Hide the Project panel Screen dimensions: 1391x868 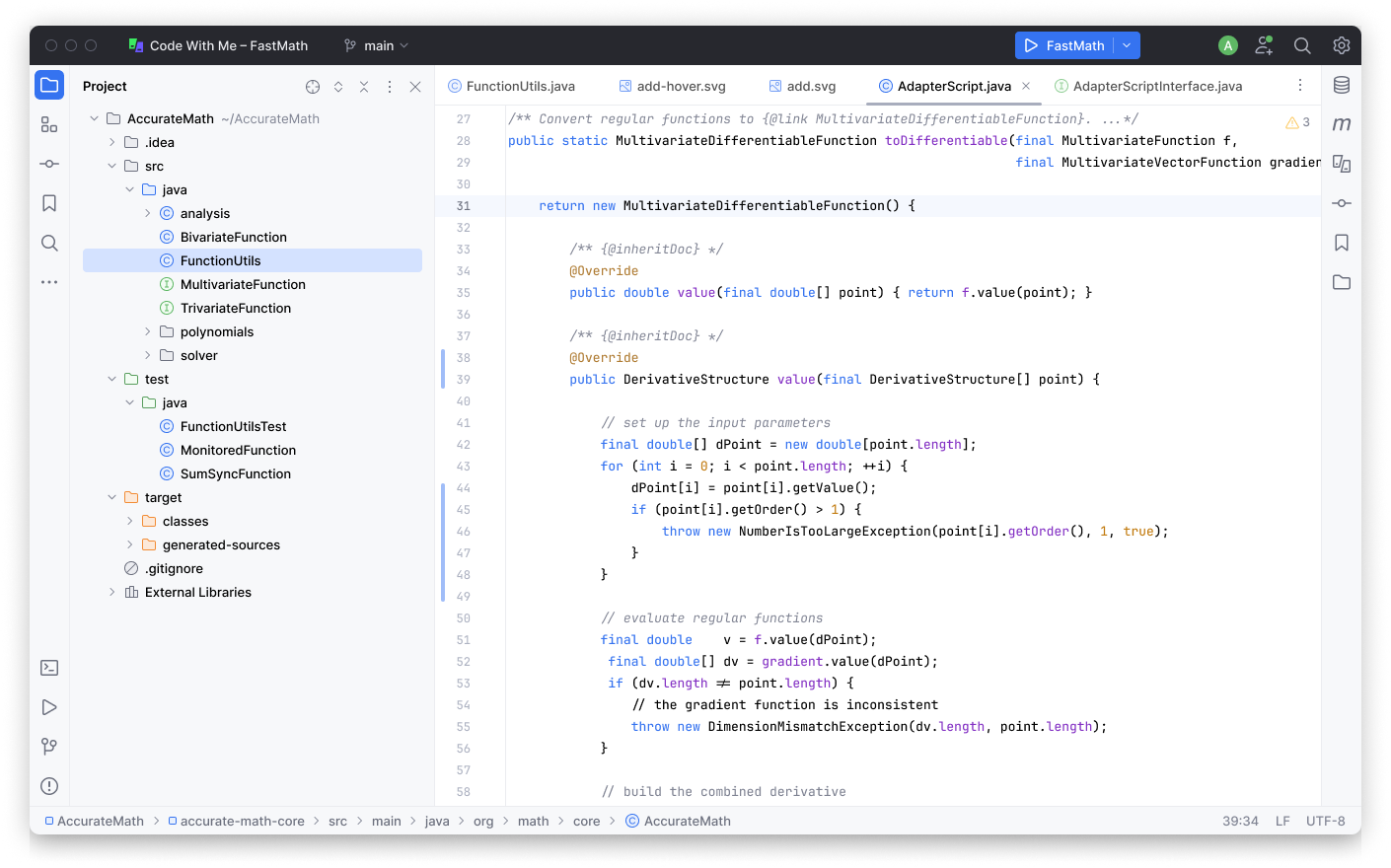tap(415, 87)
